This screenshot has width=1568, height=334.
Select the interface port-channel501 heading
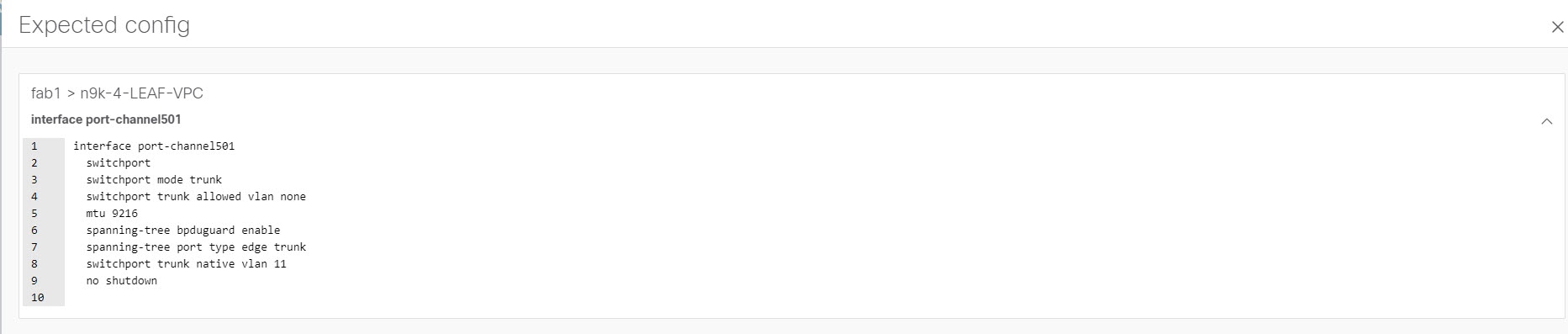point(106,119)
